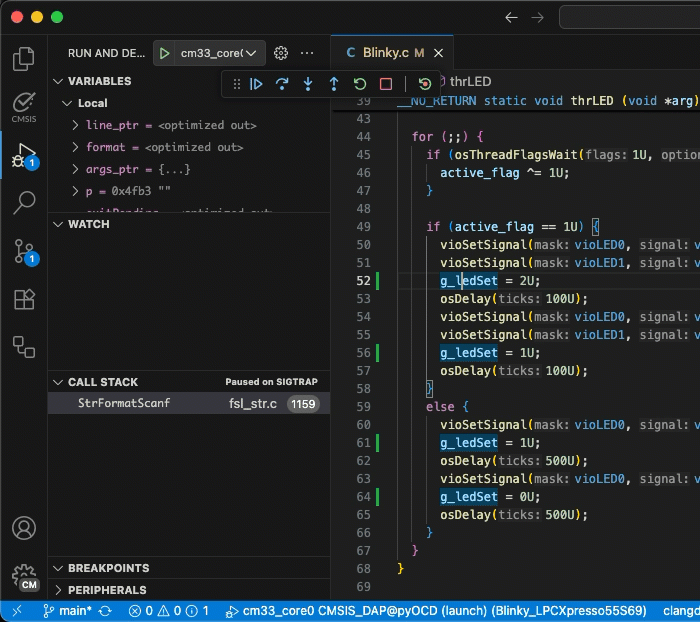Click the 'Paused on SIGTRAP' label
The image size is (700, 622).
271,382
